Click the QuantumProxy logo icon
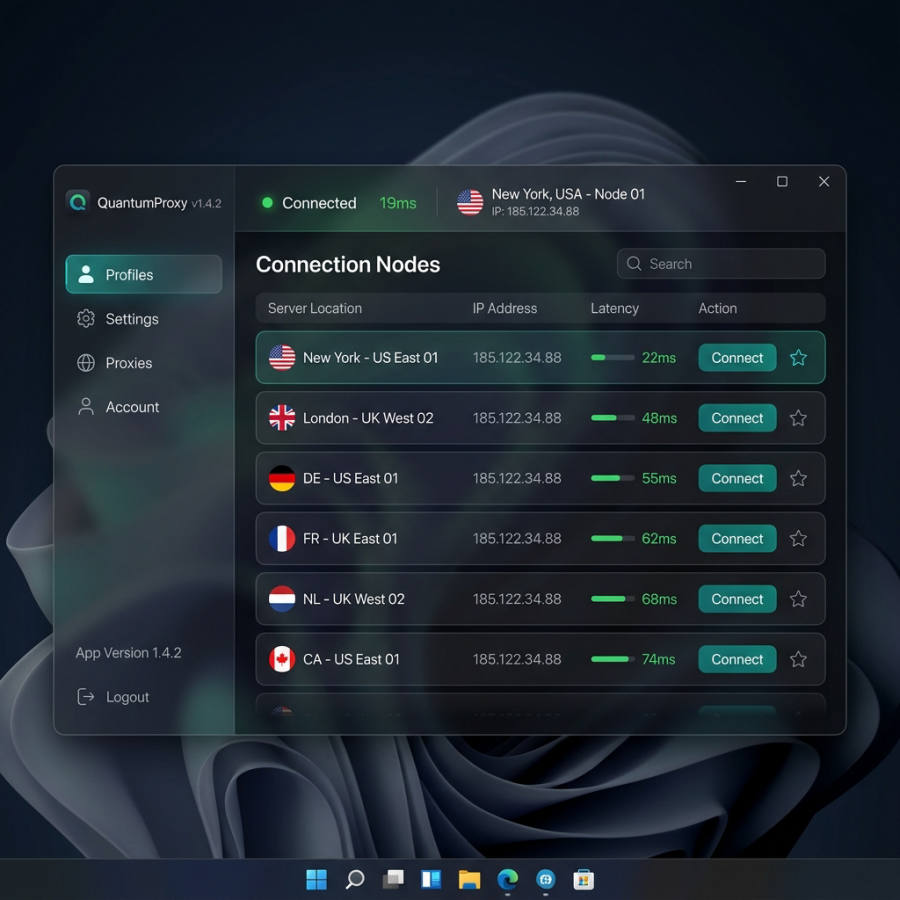Viewport: 900px width, 900px height. [77, 202]
